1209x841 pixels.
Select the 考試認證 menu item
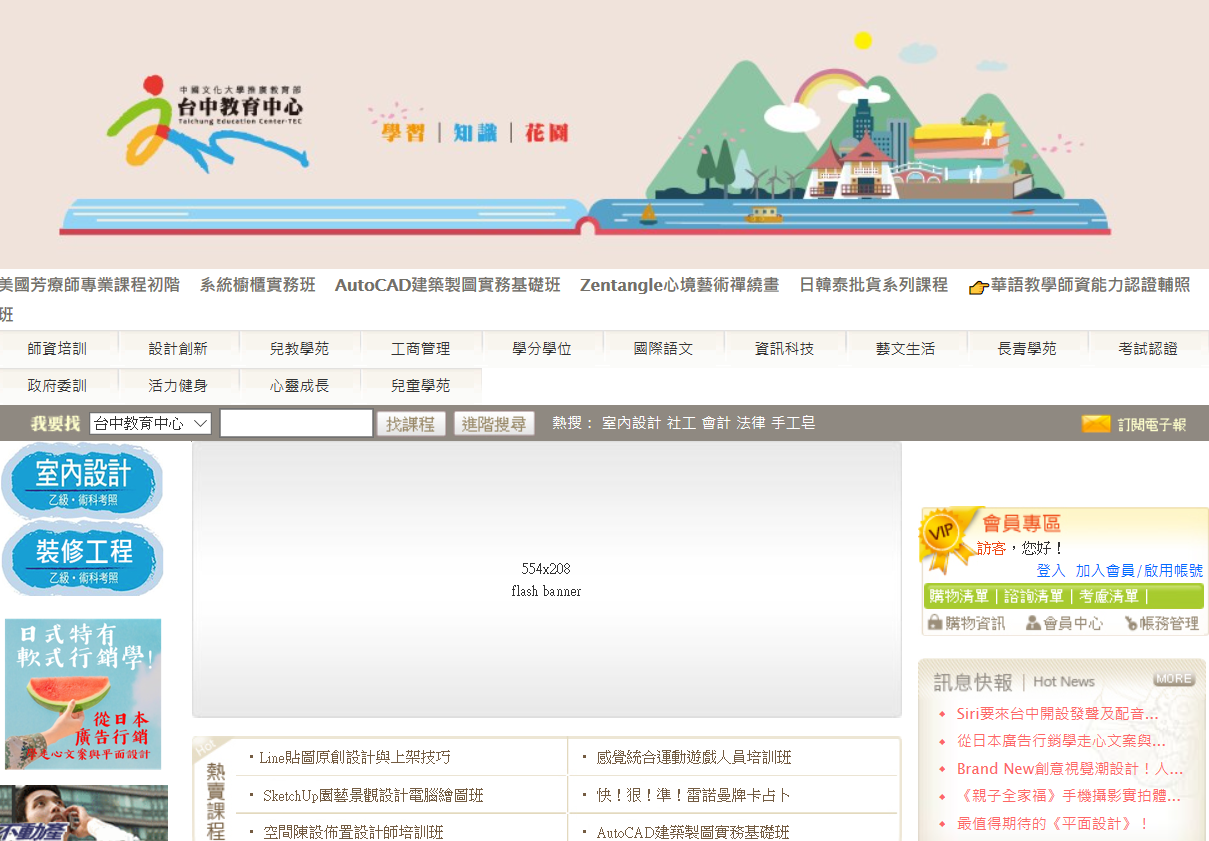[x=1148, y=349]
